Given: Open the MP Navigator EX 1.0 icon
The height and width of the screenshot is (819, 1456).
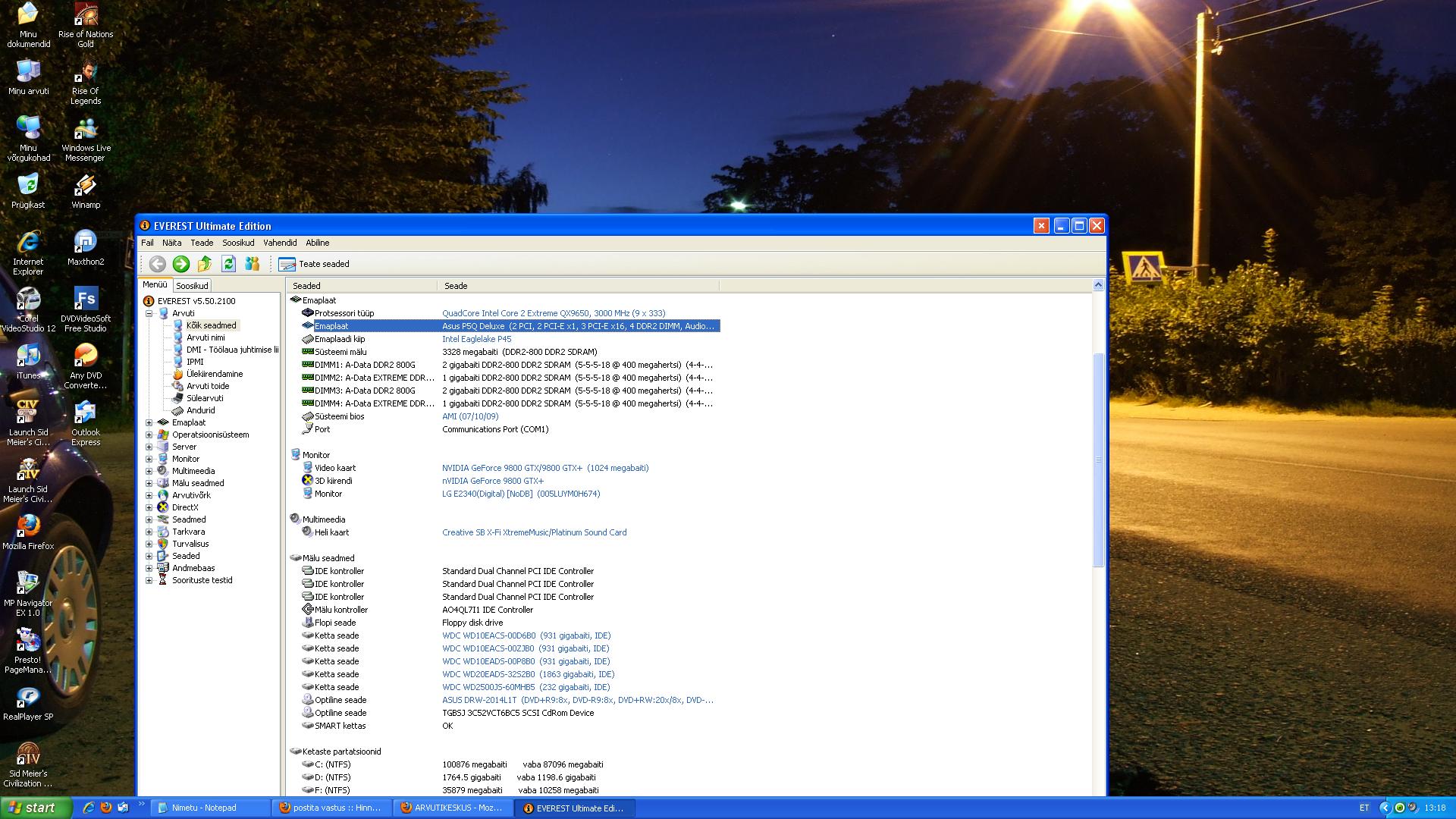Looking at the screenshot, I should click(x=28, y=594).
